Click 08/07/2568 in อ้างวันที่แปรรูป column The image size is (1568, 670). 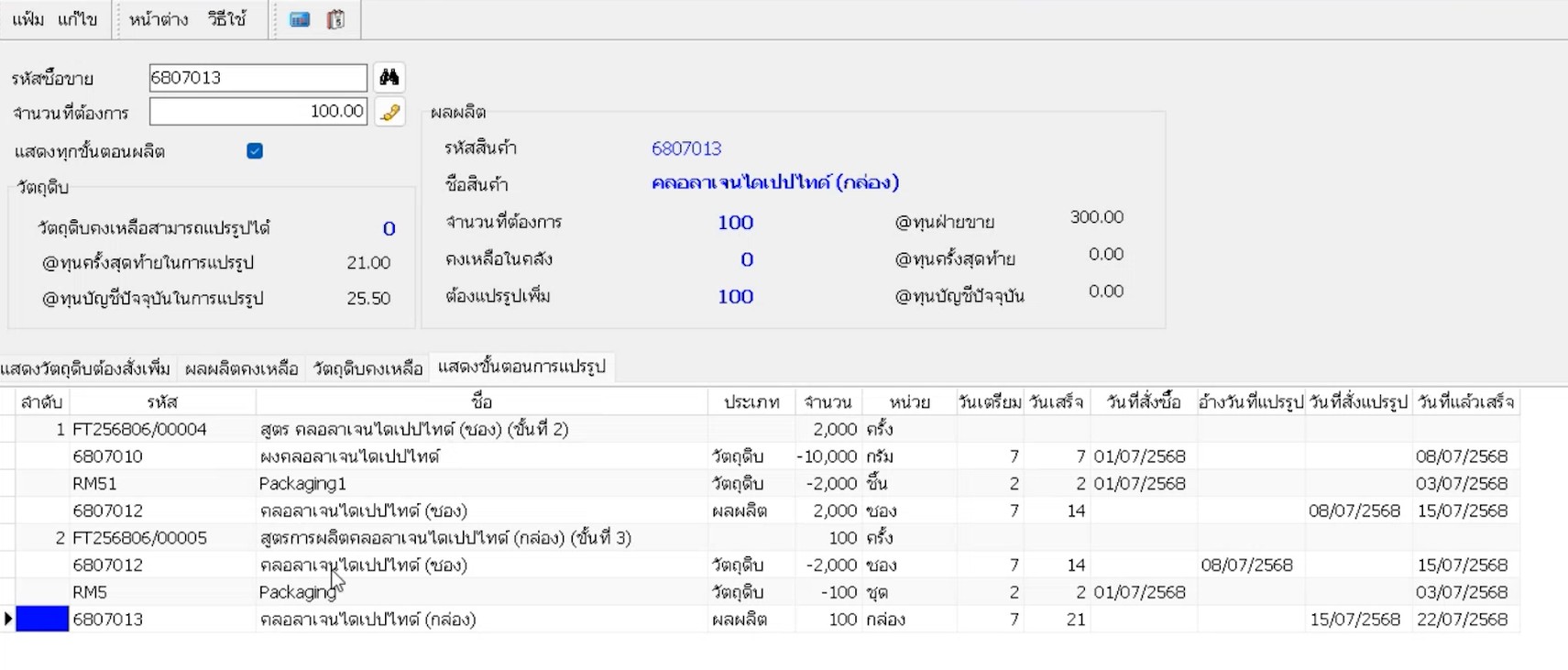[1251, 566]
